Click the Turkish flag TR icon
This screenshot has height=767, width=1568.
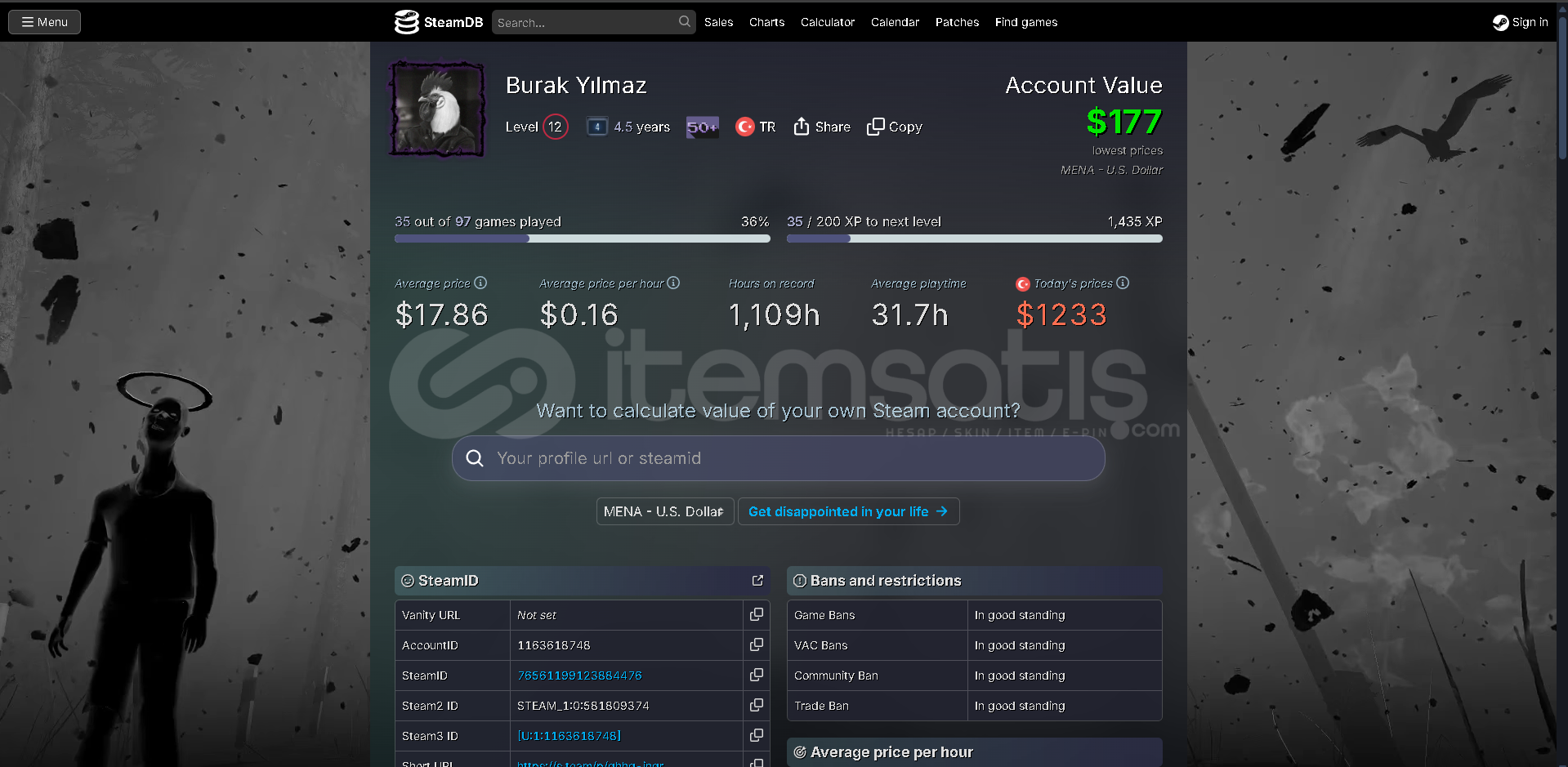(744, 127)
